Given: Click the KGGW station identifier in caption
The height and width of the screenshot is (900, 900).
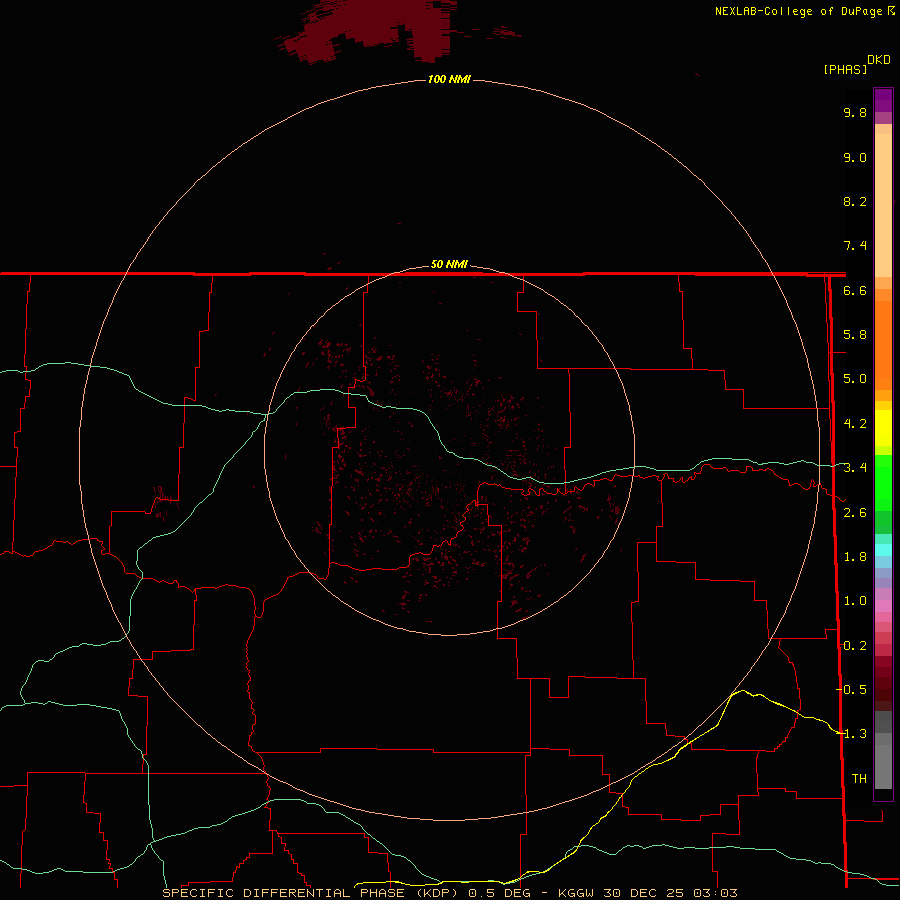Looking at the screenshot, I should pyautogui.click(x=576, y=893).
